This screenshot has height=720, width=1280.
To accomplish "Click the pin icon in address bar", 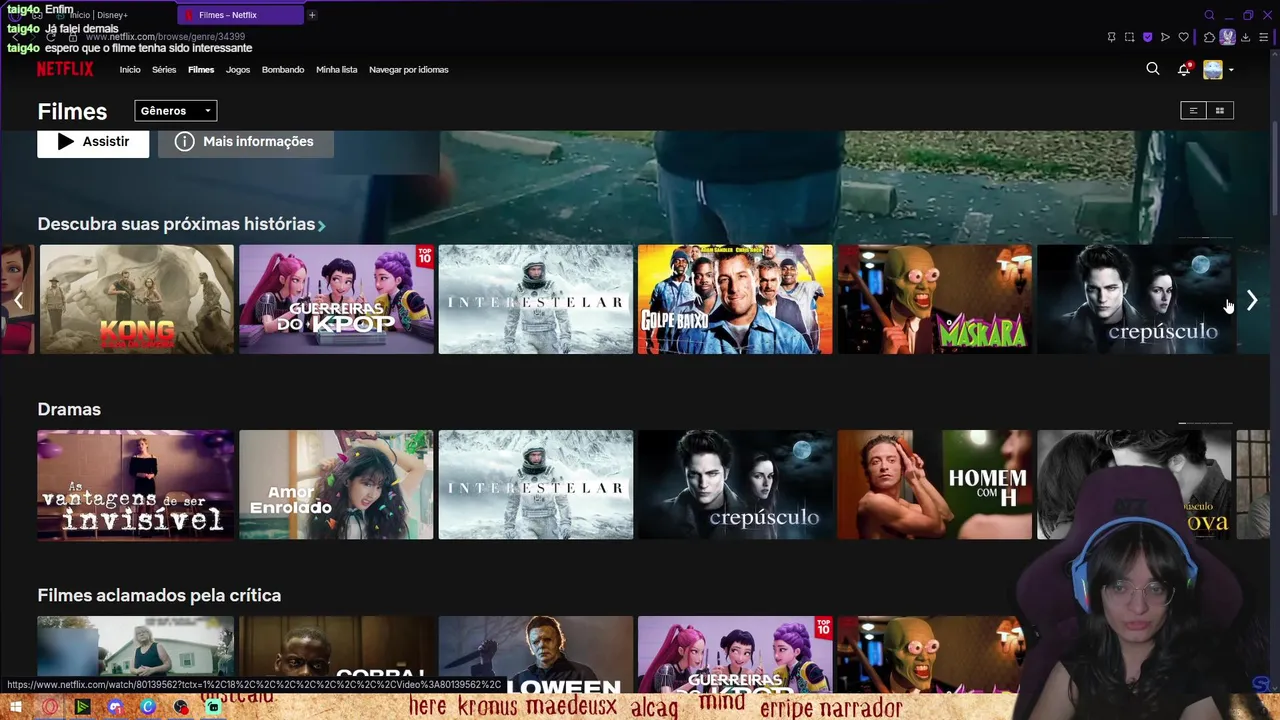I will (1111, 37).
